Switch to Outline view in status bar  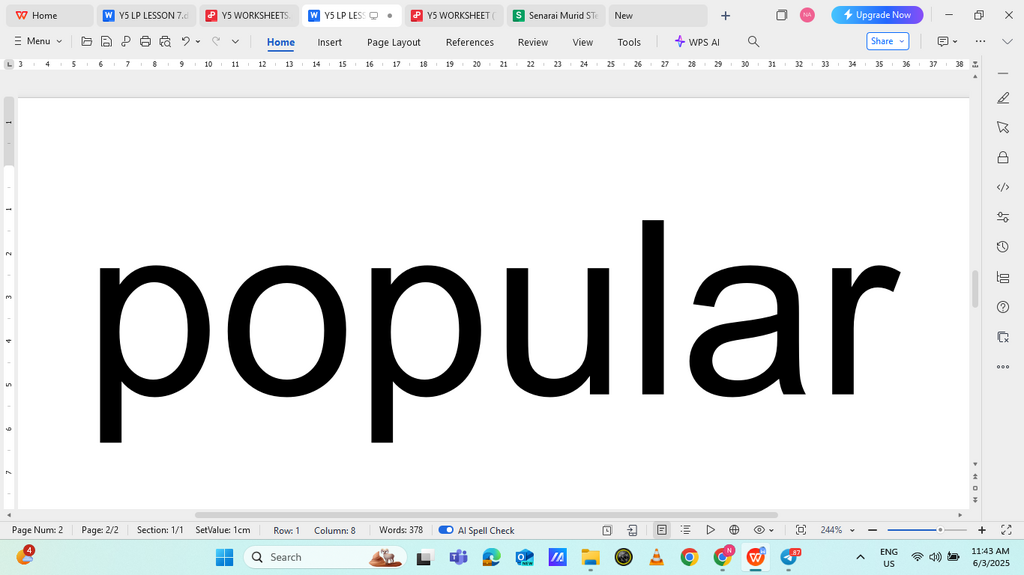686,530
